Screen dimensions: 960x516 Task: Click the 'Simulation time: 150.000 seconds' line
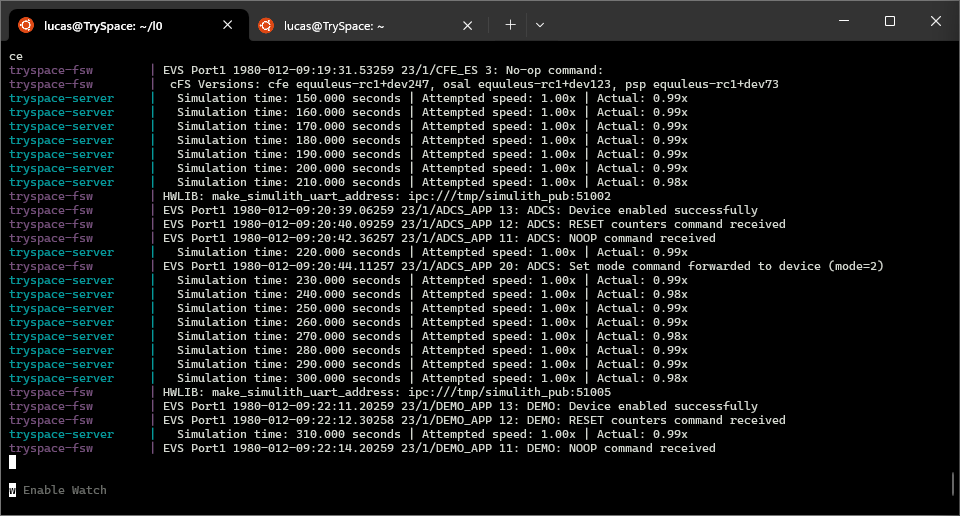click(432, 98)
